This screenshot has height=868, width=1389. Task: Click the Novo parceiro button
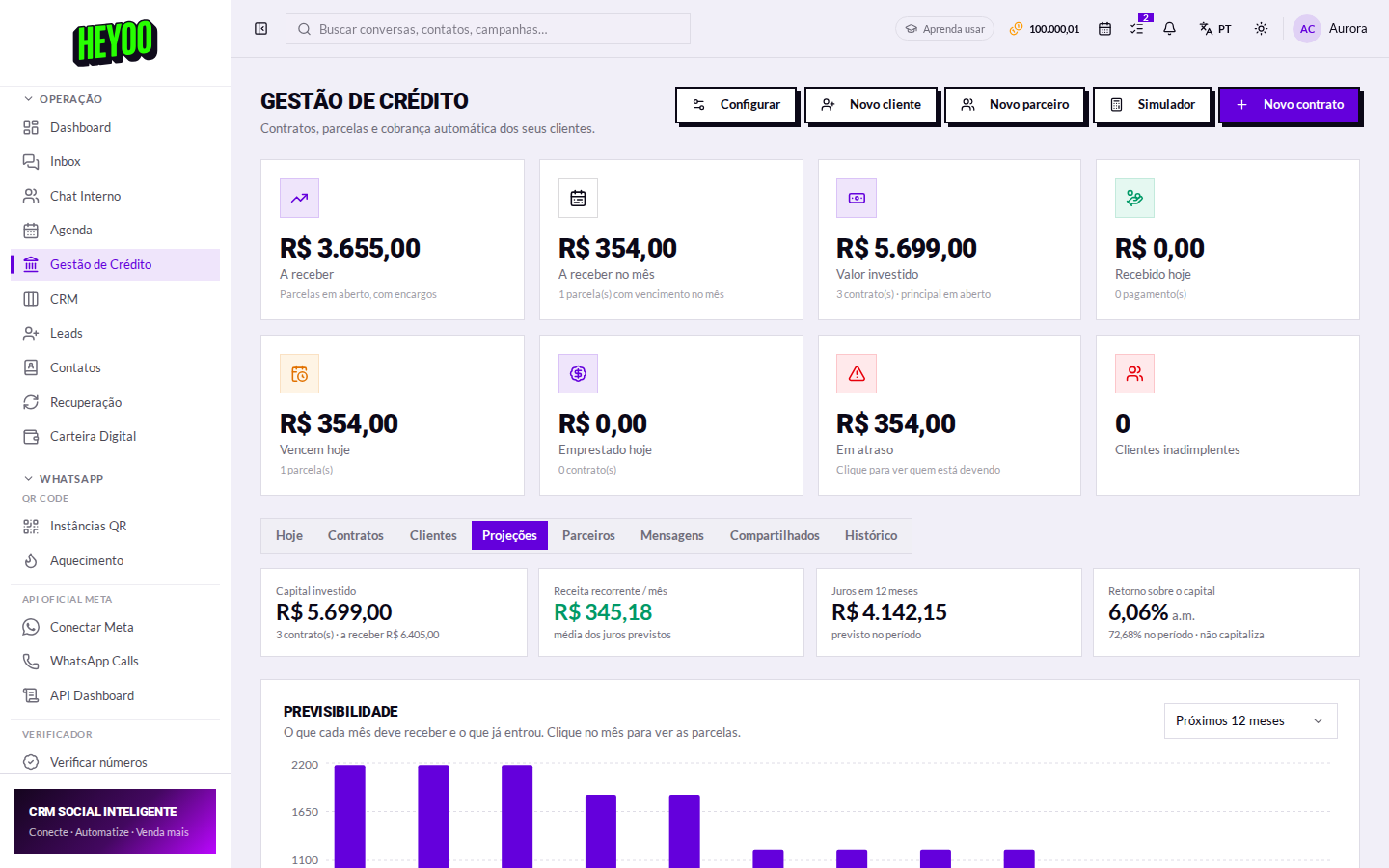pyautogui.click(x=1015, y=104)
